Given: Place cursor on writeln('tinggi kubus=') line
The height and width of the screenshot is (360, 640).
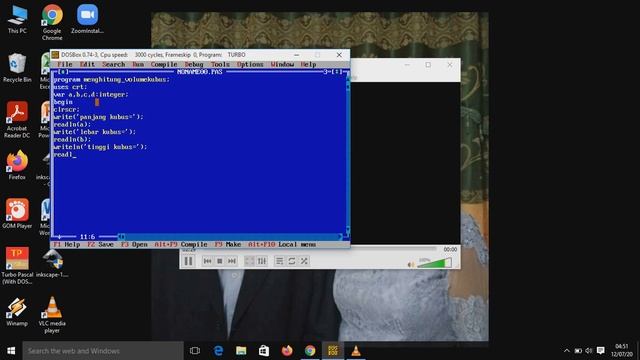Looking at the screenshot, I should tap(100, 147).
